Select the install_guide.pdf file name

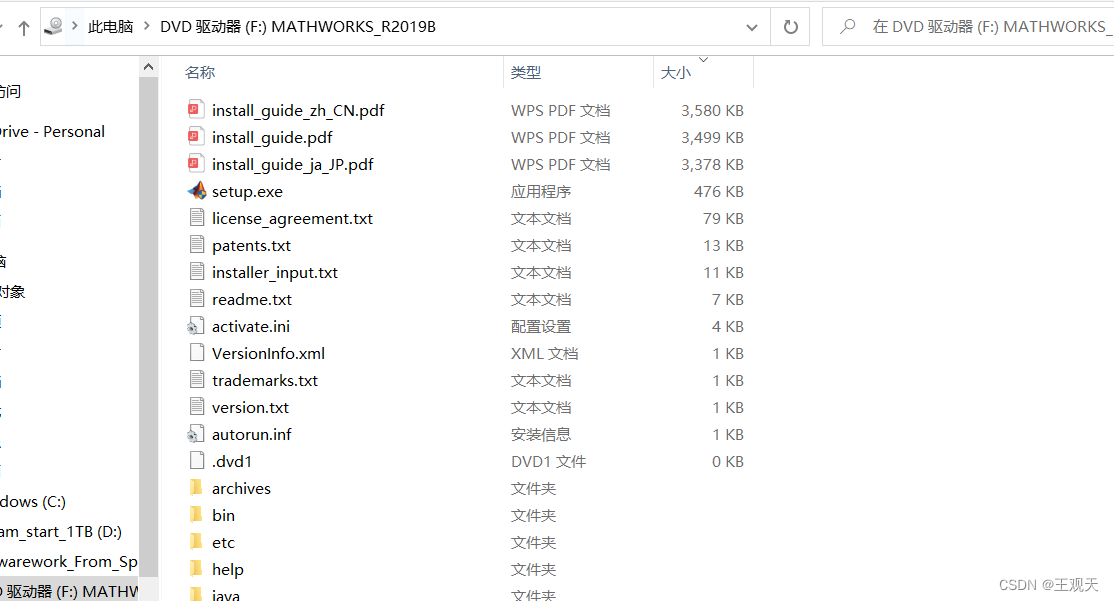point(272,138)
